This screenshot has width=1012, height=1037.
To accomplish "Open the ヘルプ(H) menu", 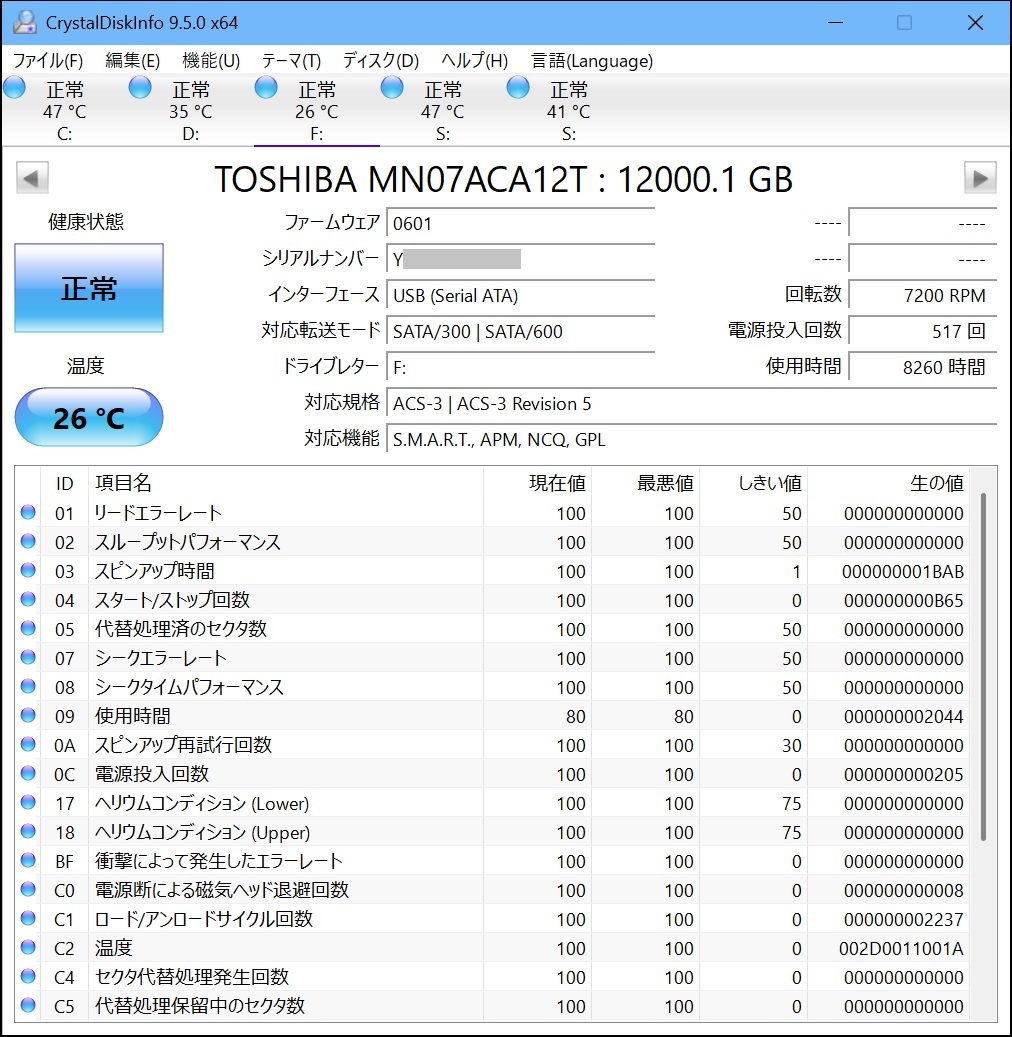I will (x=474, y=61).
